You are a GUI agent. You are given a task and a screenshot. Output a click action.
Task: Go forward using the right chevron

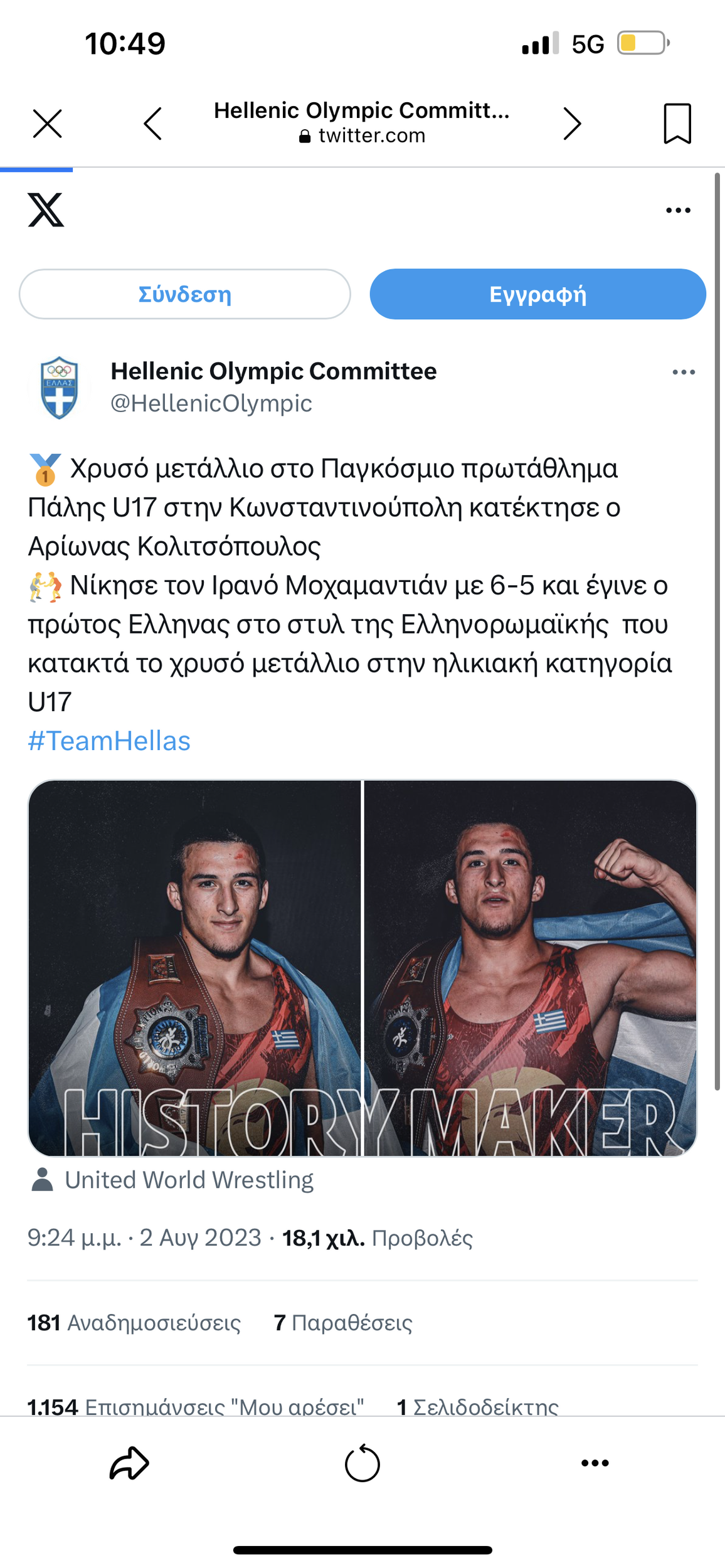click(x=572, y=124)
